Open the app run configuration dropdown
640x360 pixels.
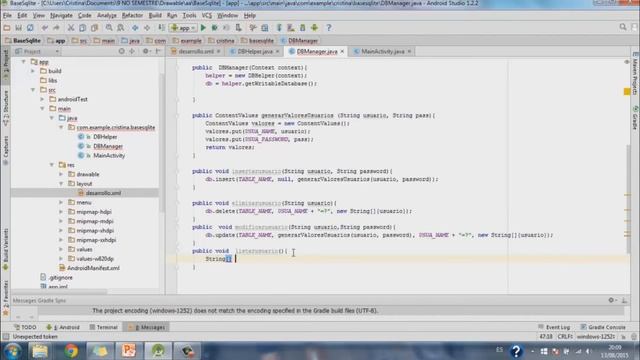click(x=184, y=28)
